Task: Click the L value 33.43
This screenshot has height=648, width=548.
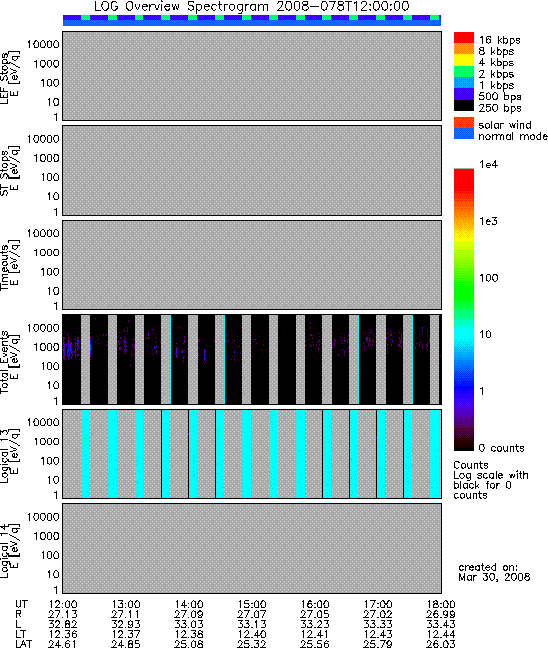Action: [441, 624]
